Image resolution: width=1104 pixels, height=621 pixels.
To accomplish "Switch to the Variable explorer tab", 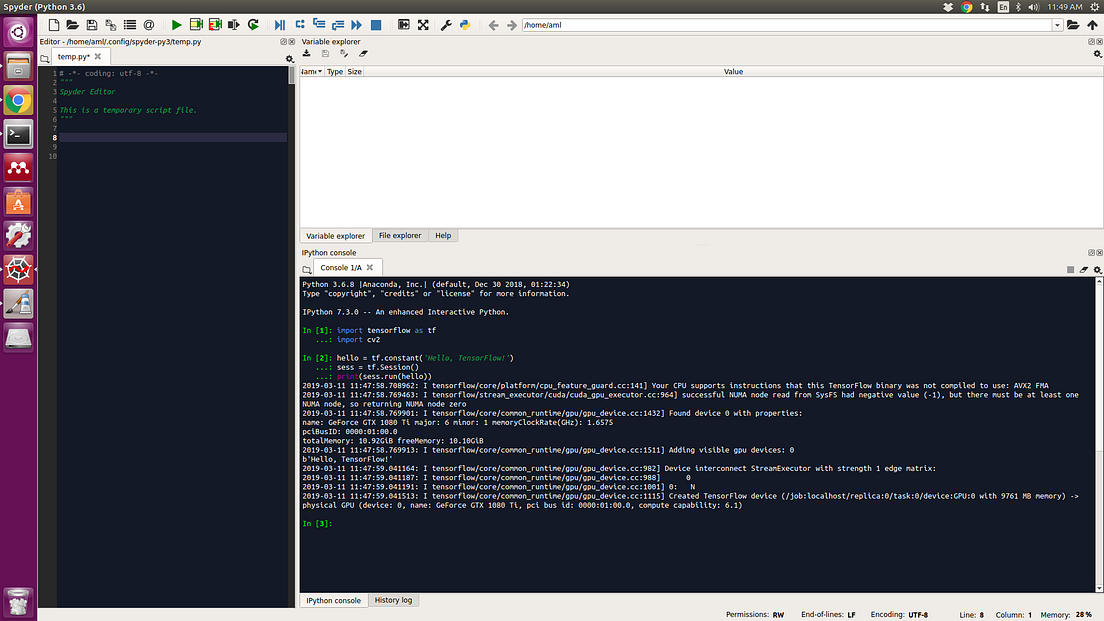I will click(335, 236).
